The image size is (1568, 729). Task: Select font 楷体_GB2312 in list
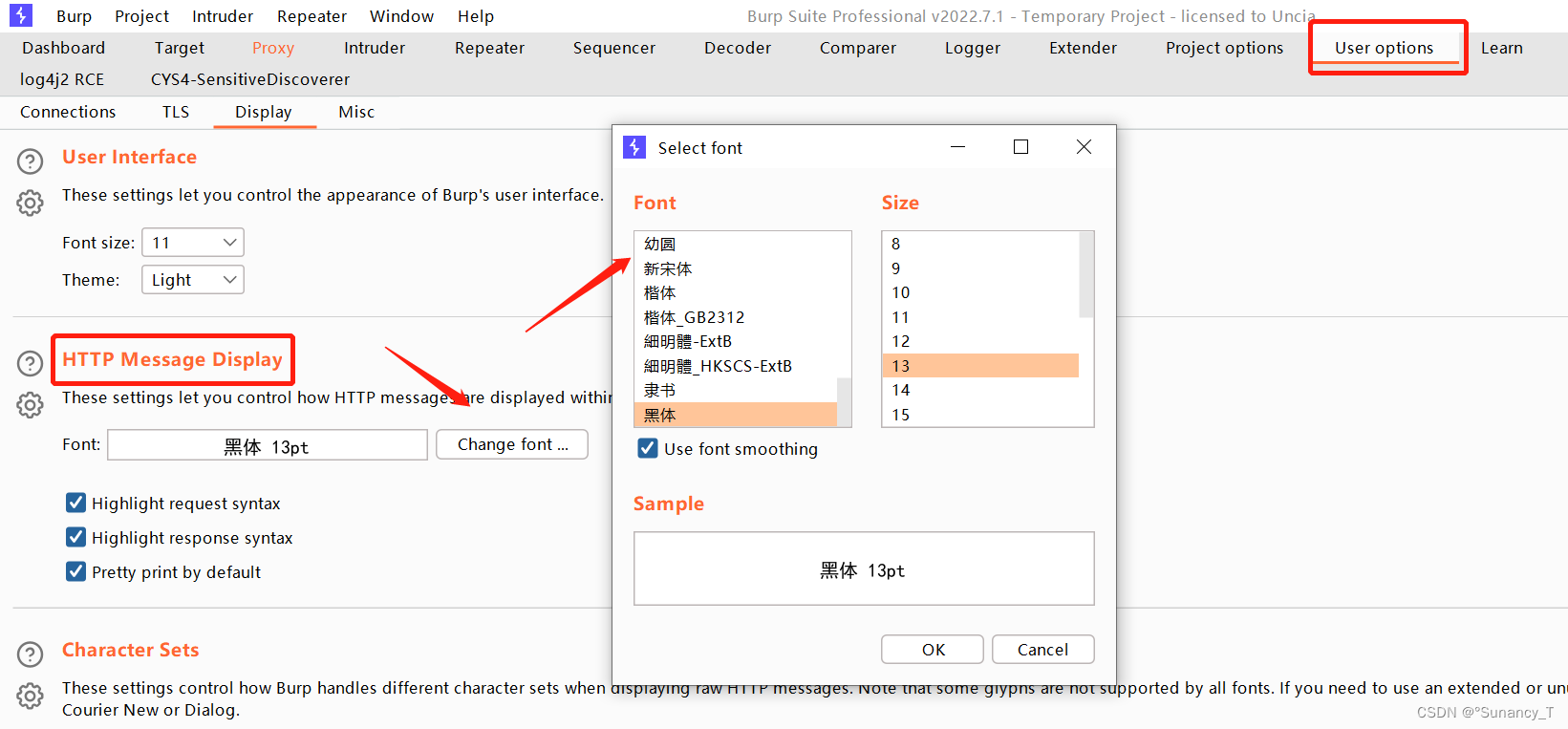click(x=735, y=317)
